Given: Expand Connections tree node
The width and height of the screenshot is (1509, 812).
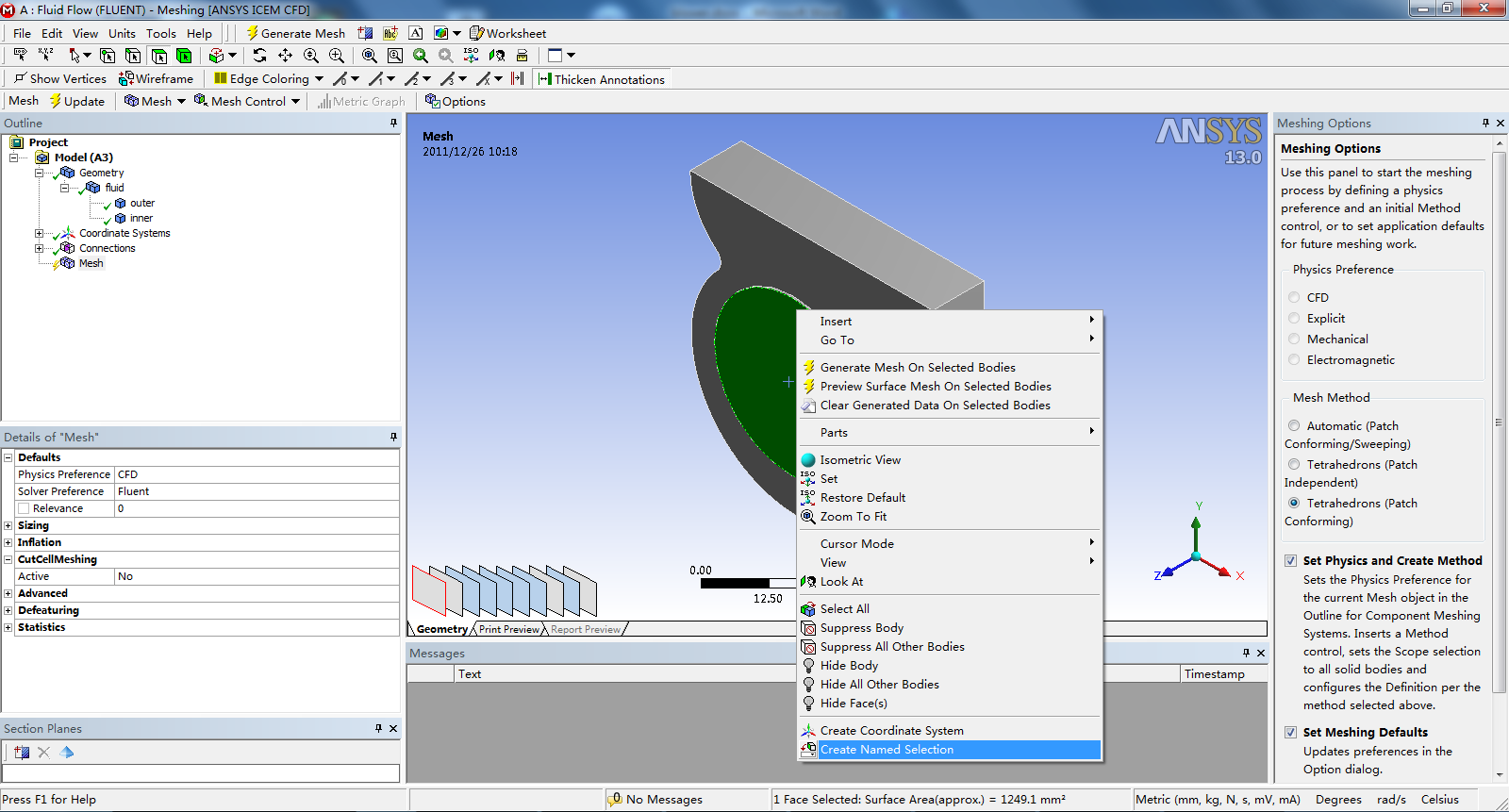Looking at the screenshot, I should click(39, 248).
